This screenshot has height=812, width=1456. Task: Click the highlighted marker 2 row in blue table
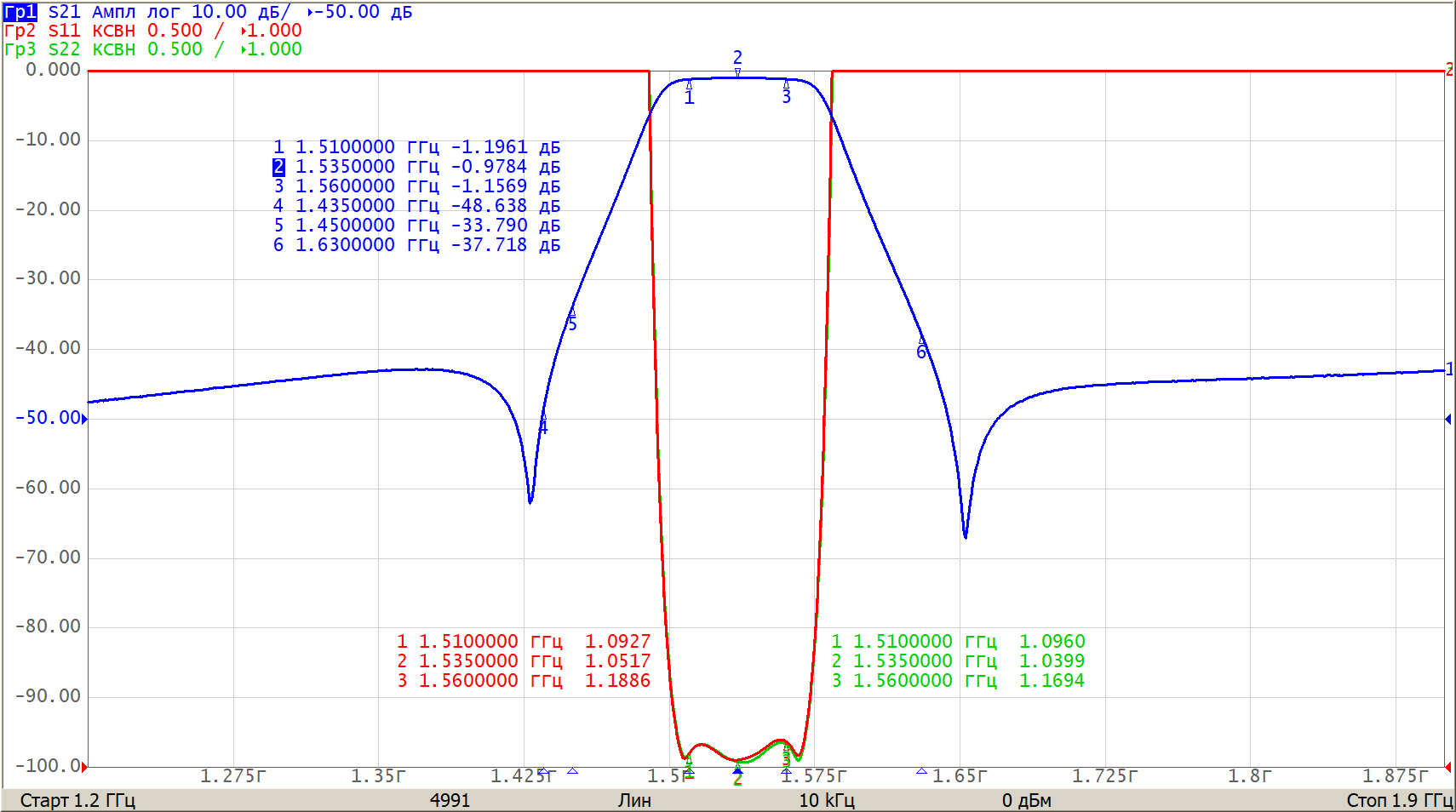pos(417,167)
